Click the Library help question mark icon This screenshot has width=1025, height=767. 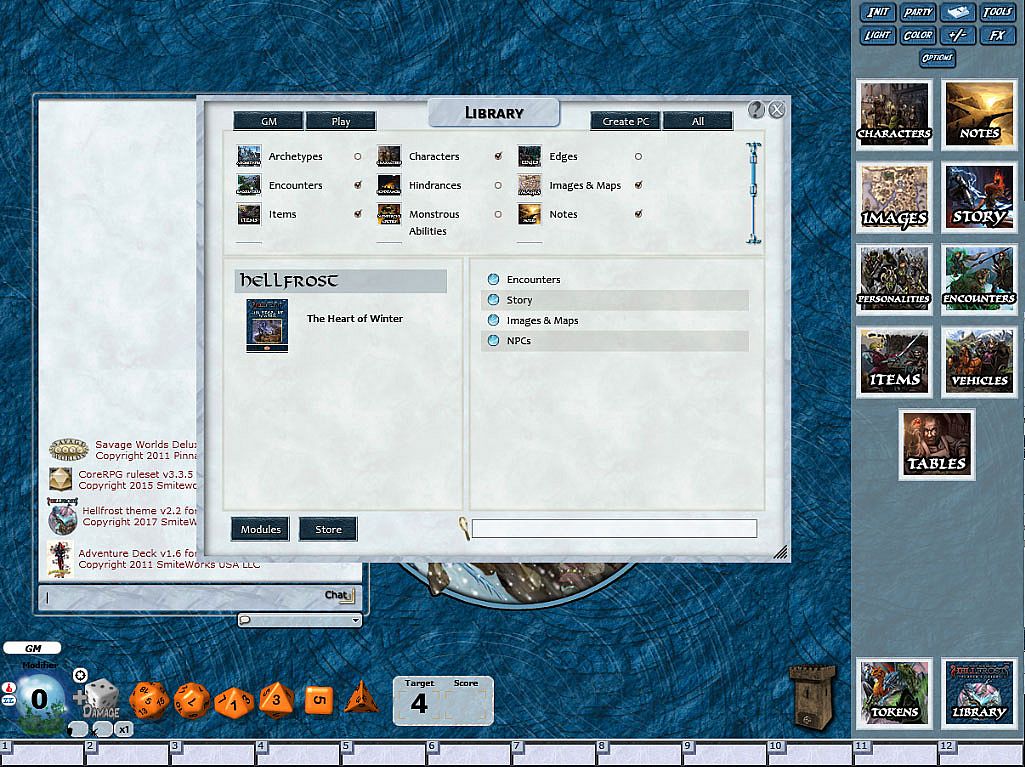(756, 110)
